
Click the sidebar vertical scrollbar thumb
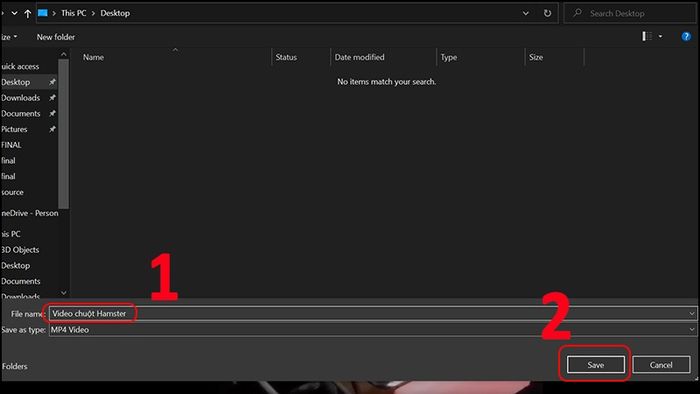tap(63, 134)
